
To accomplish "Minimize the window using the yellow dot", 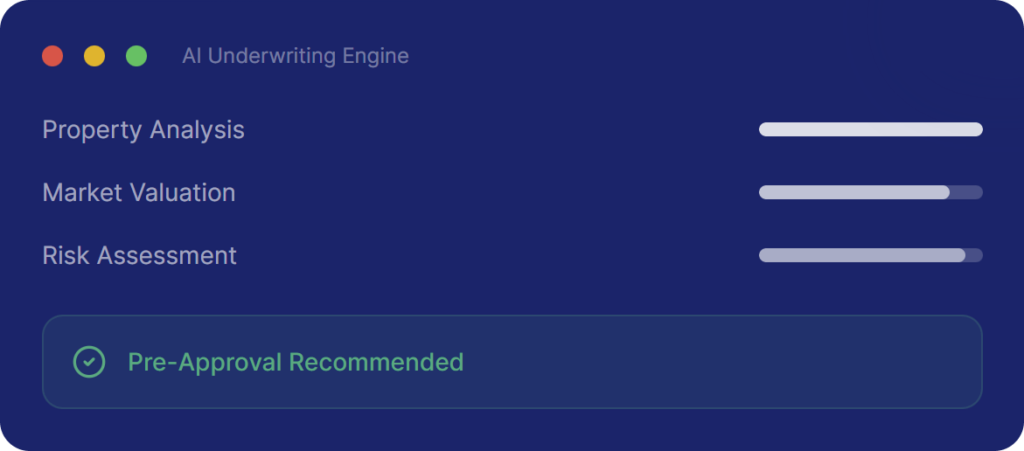I will click(94, 56).
